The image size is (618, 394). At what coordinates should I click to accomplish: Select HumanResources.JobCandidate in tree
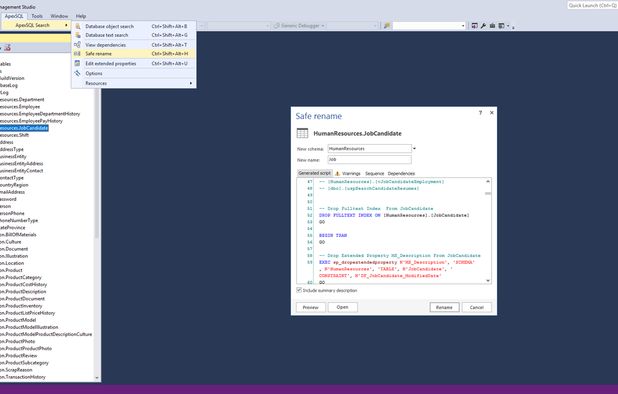[x=24, y=128]
